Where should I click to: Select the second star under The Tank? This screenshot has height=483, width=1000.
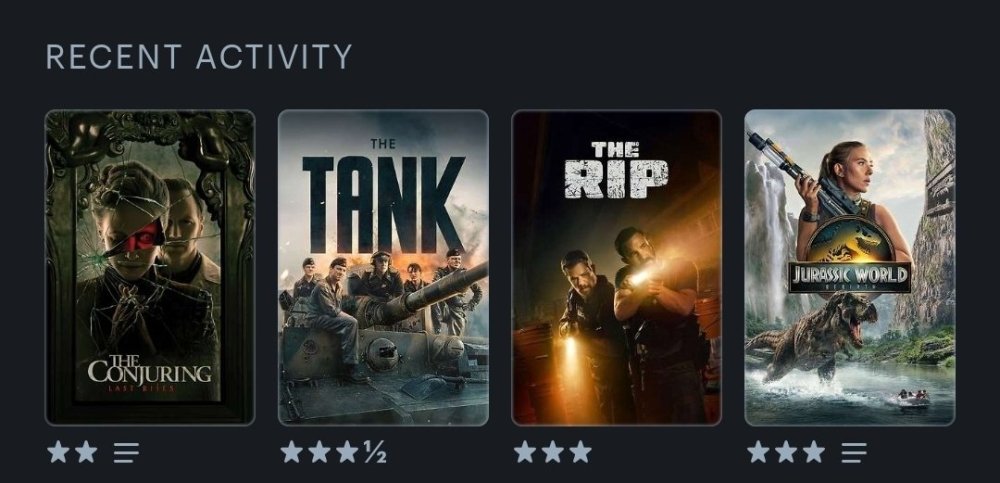320,452
